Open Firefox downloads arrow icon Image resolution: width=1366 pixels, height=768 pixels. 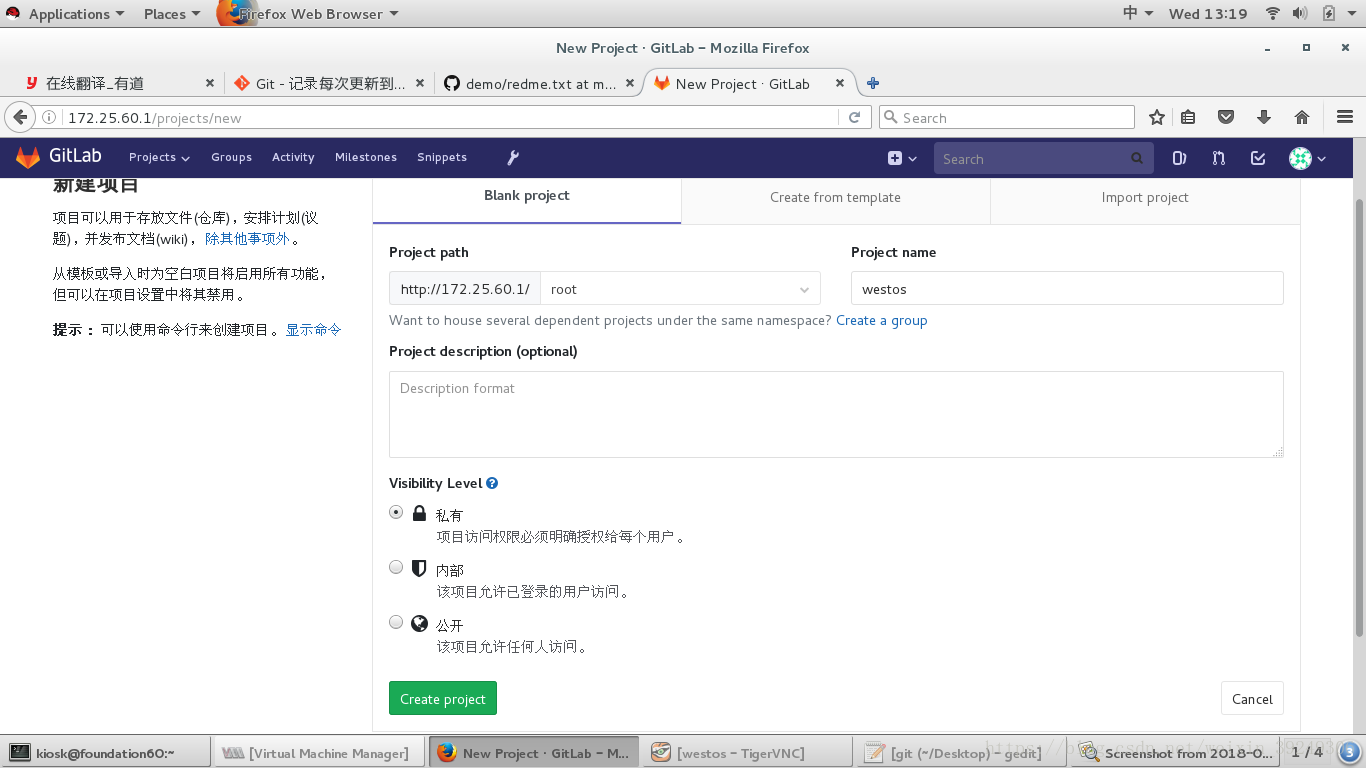[1264, 117]
